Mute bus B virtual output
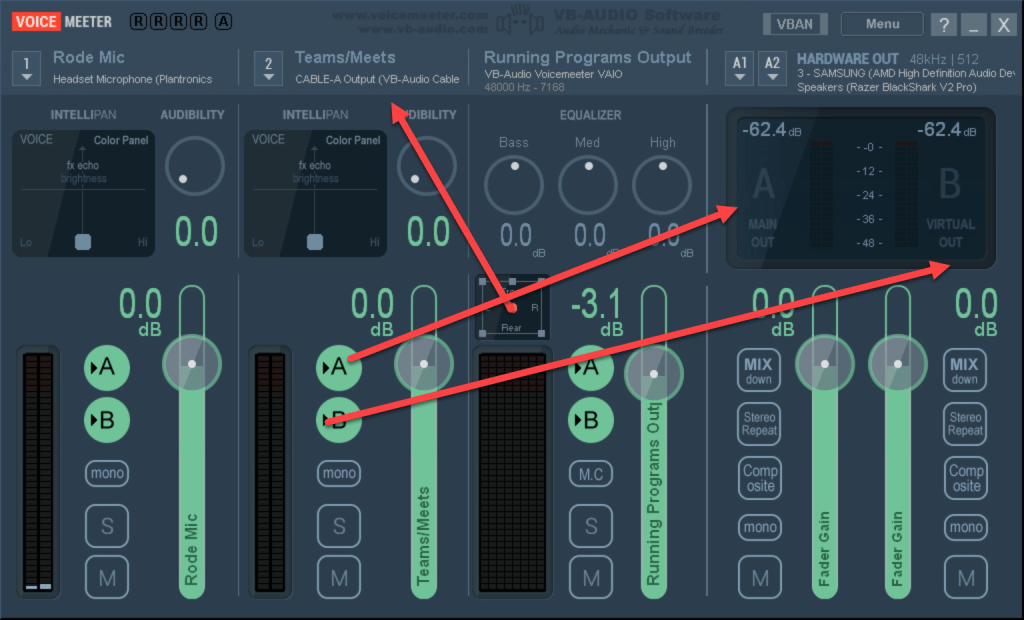1024x620 pixels. point(966,578)
